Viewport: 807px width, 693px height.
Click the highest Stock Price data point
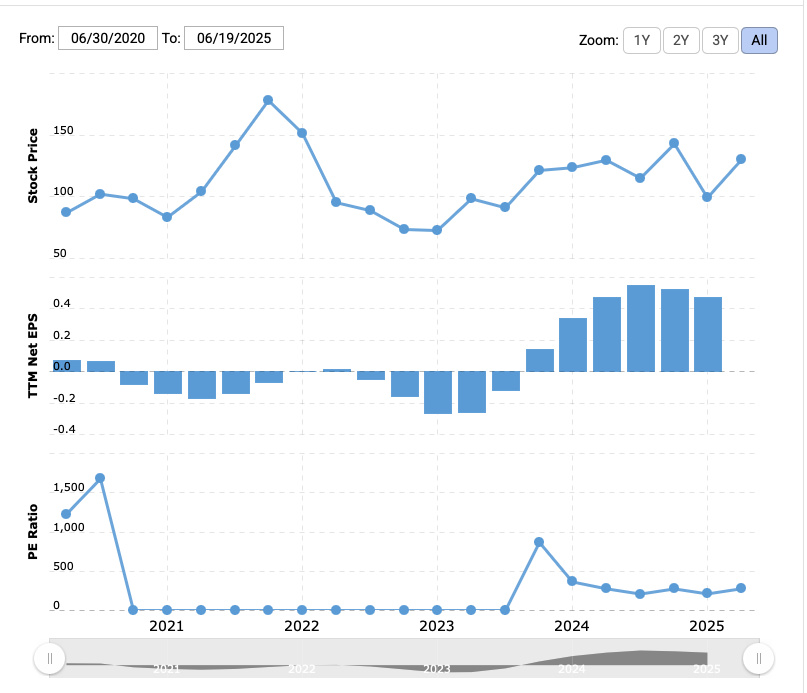click(268, 100)
